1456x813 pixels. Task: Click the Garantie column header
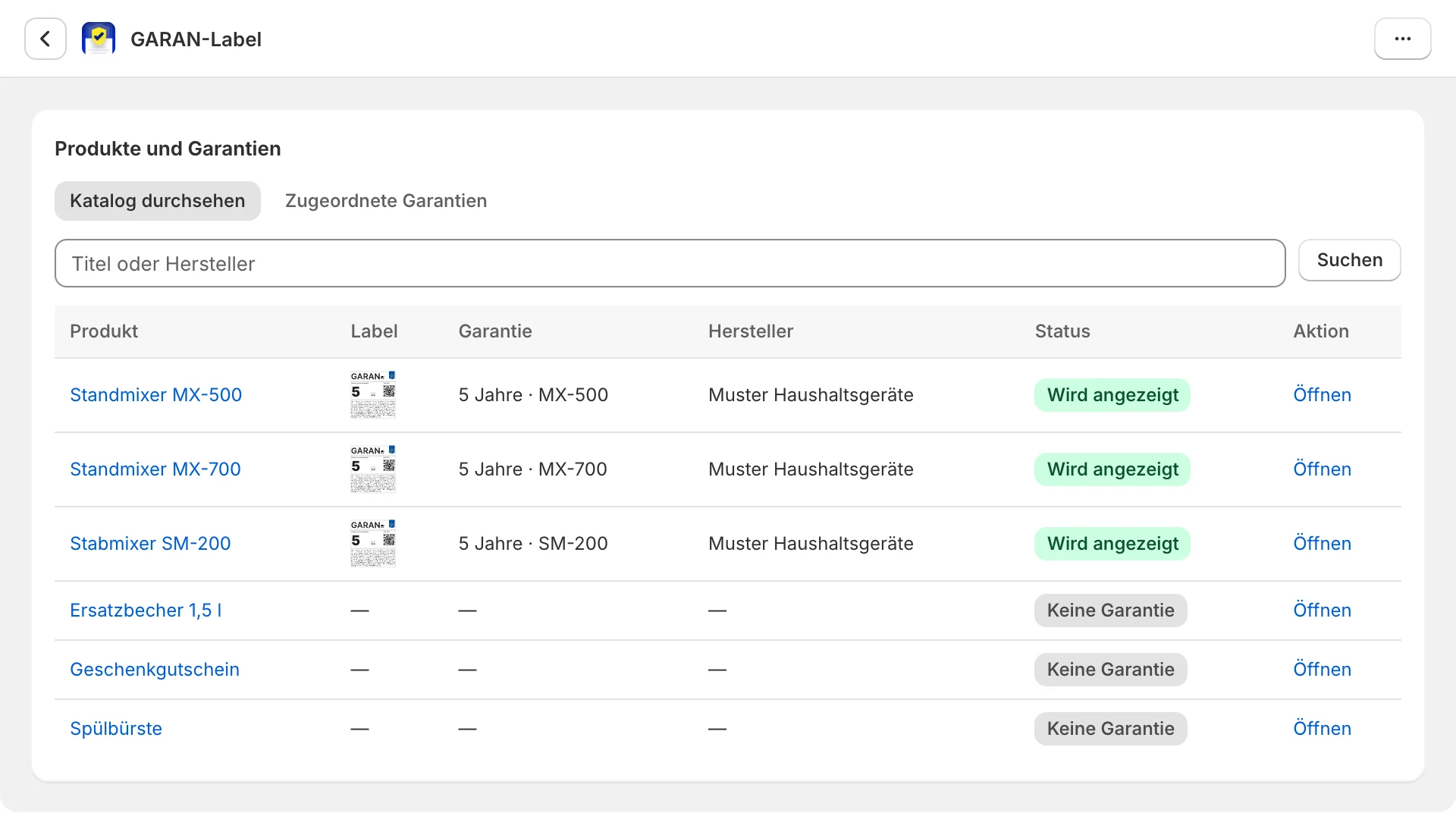pyautogui.click(x=495, y=331)
